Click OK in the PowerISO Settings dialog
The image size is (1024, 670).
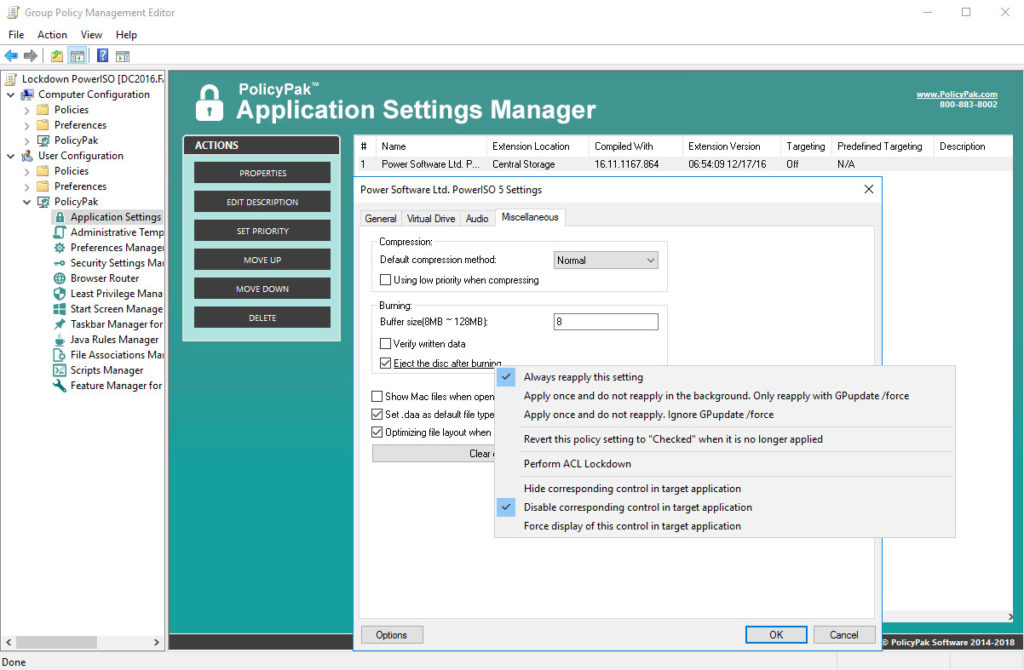click(776, 635)
